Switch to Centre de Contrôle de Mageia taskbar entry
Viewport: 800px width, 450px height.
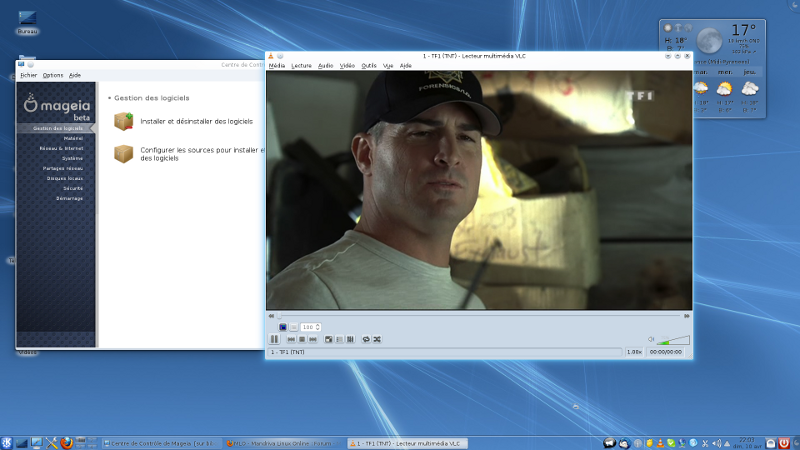161,443
